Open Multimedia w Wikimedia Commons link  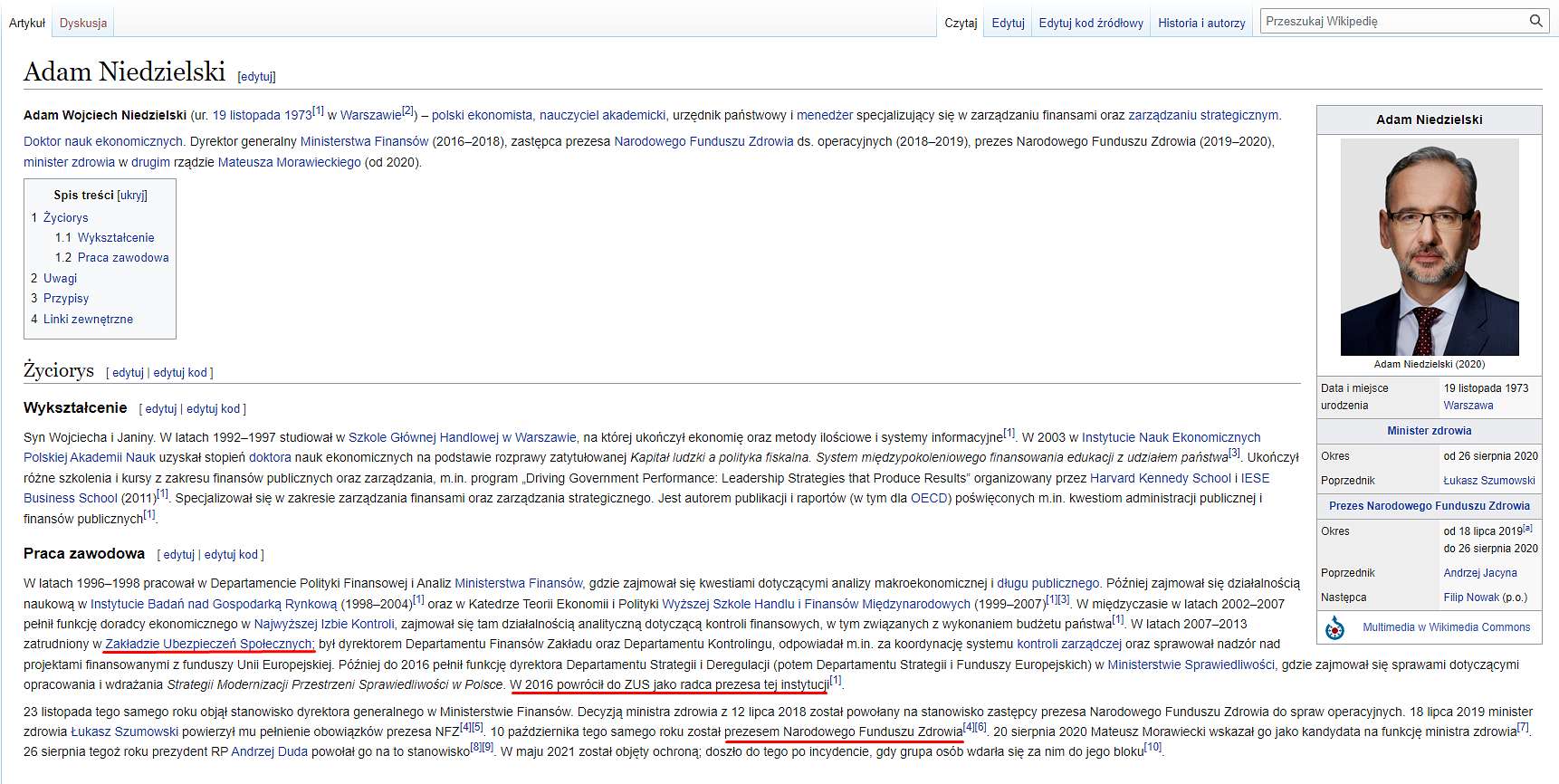tap(1446, 627)
